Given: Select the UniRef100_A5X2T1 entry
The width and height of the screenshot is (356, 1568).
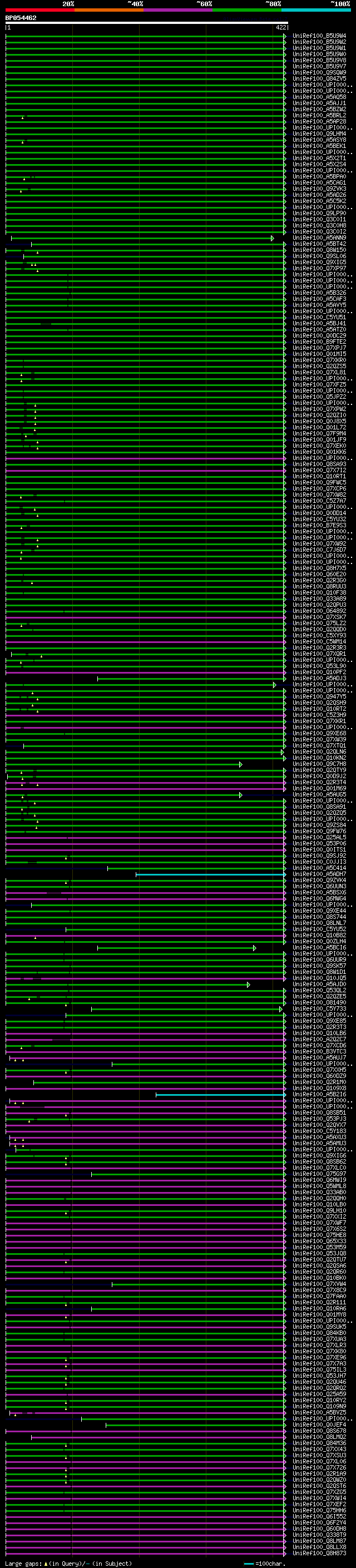Looking at the screenshot, I should 319,159.
